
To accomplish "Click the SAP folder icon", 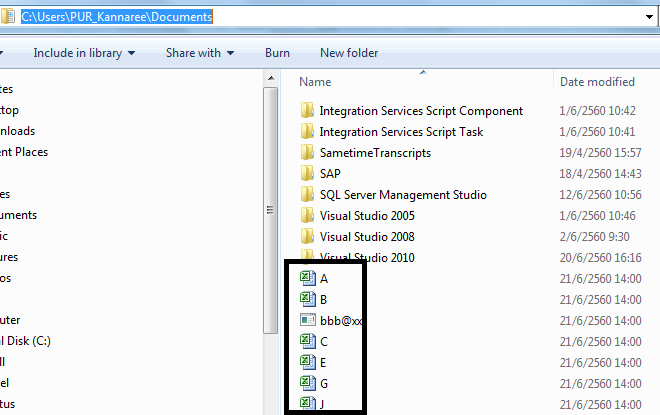I will pyautogui.click(x=308, y=174).
